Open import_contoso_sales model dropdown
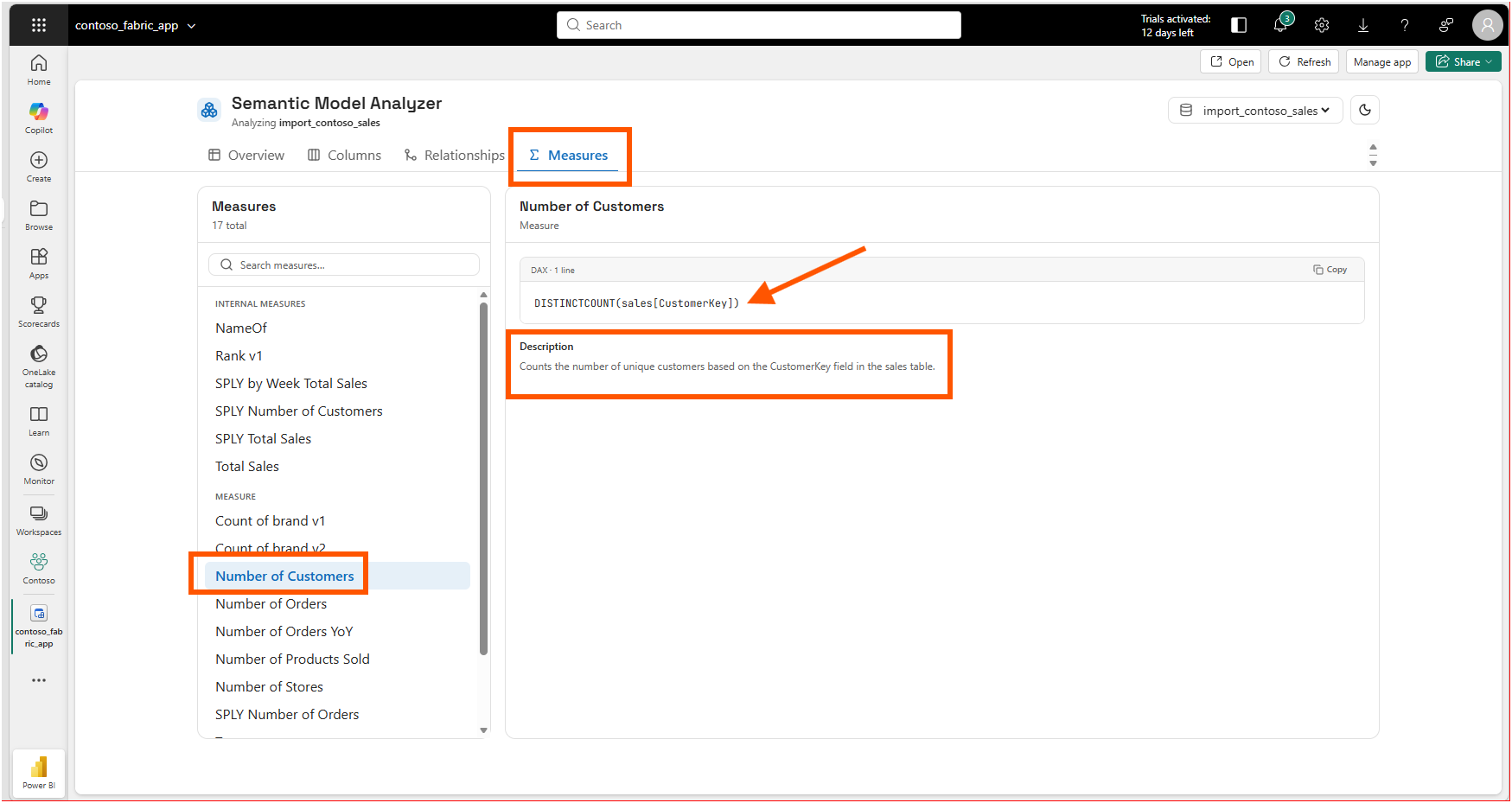Screen dimensions: 1512x803 [x=1255, y=110]
